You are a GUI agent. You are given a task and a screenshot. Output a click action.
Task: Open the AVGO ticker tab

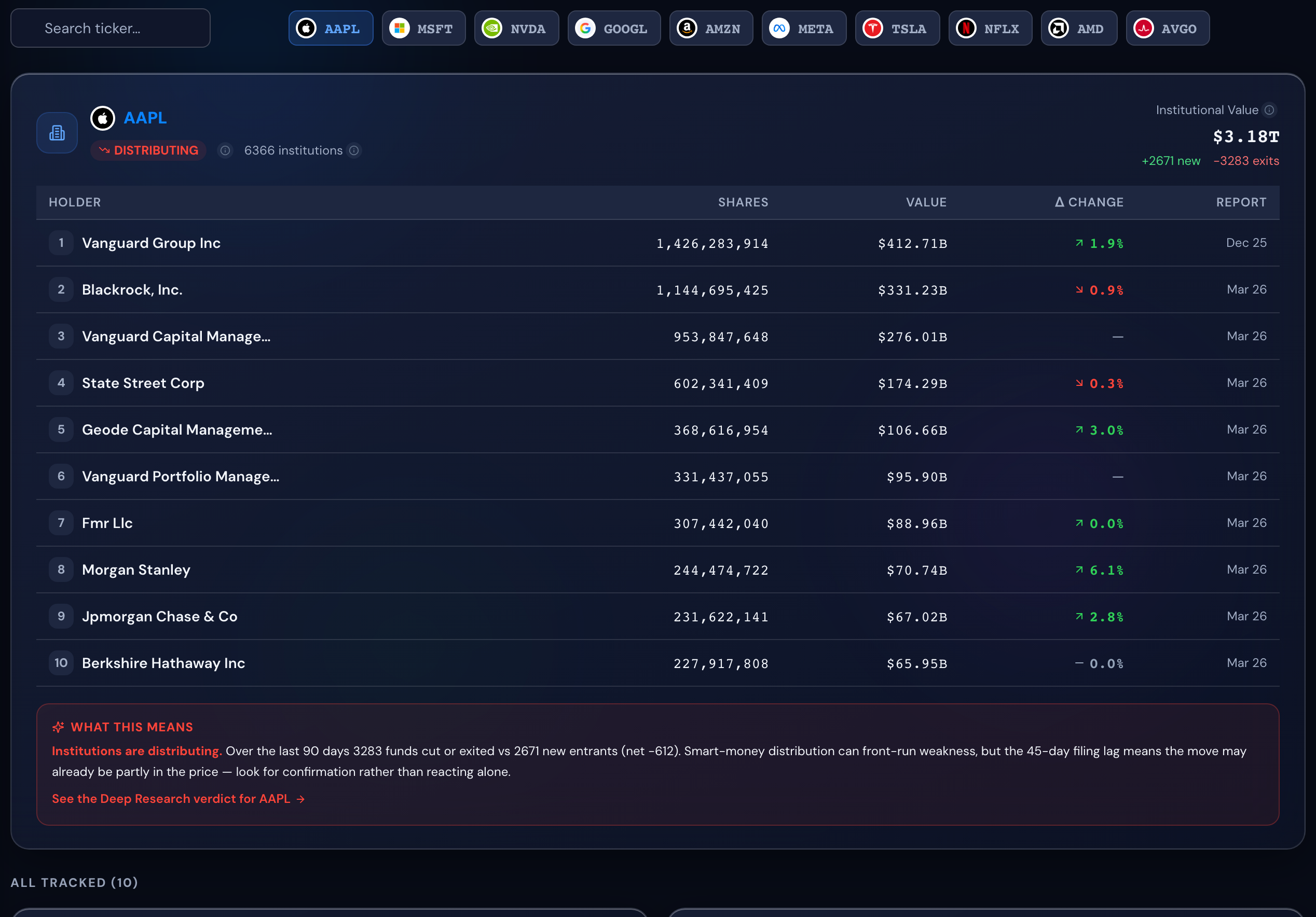click(1168, 28)
